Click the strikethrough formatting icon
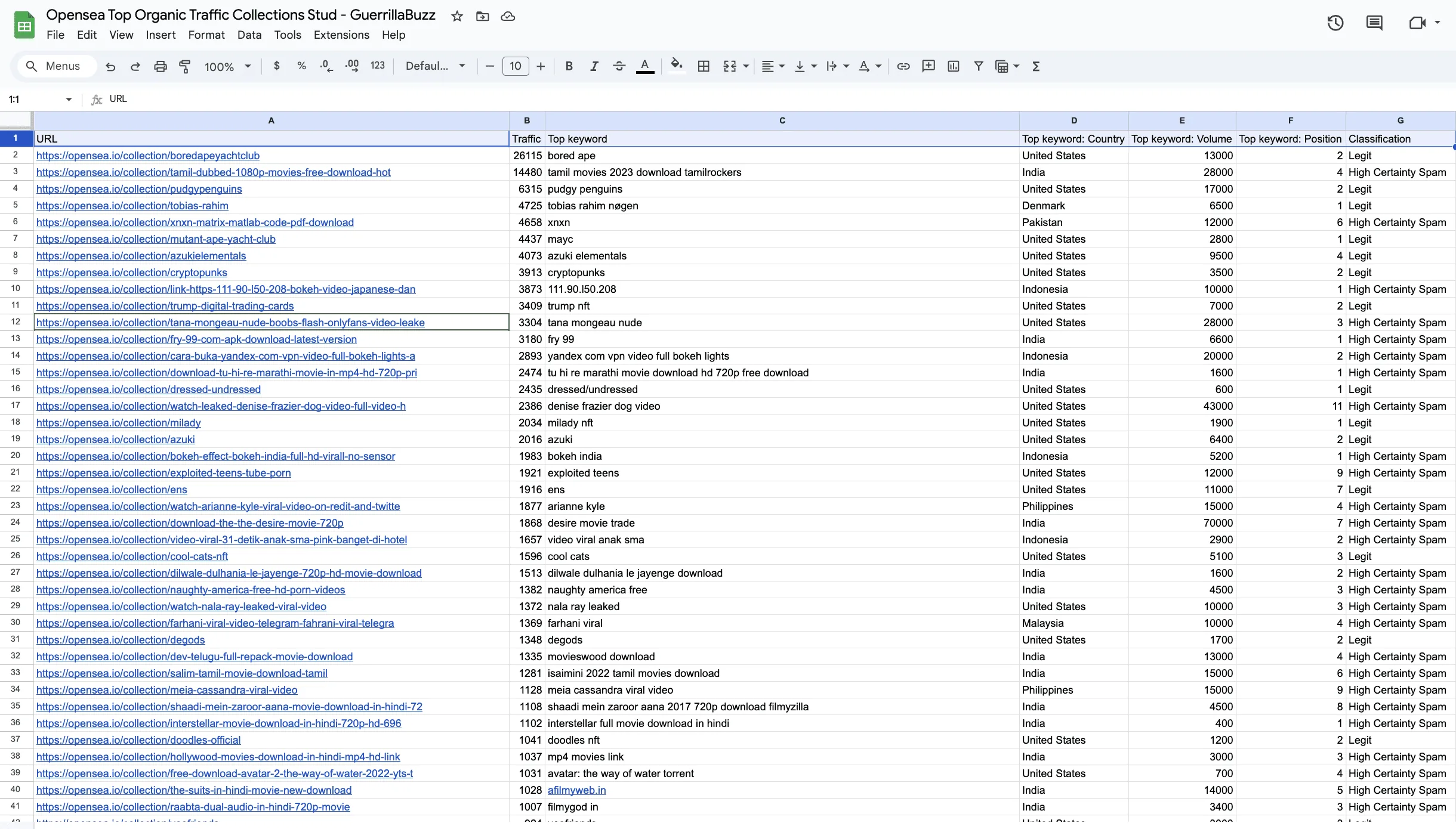This screenshot has width=1456, height=829. point(619,66)
